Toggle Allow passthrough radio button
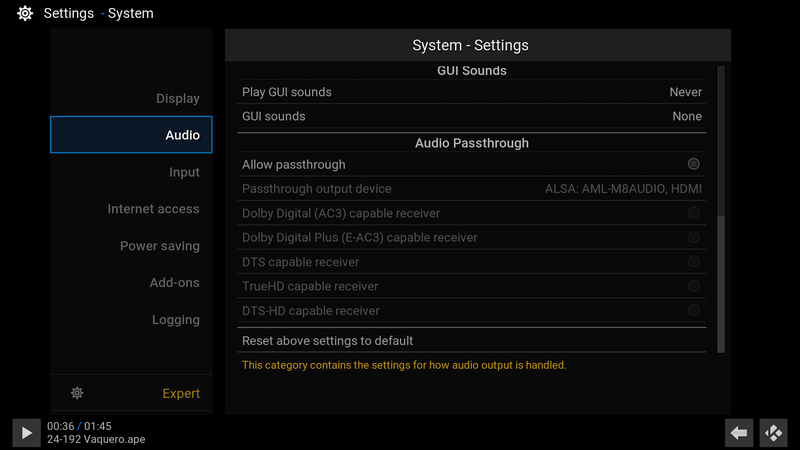The image size is (800, 450). click(x=693, y=164)
